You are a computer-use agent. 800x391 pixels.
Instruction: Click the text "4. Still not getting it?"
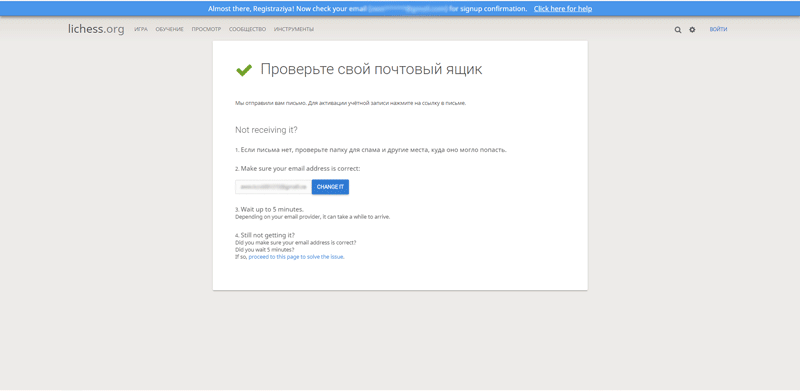265,235
